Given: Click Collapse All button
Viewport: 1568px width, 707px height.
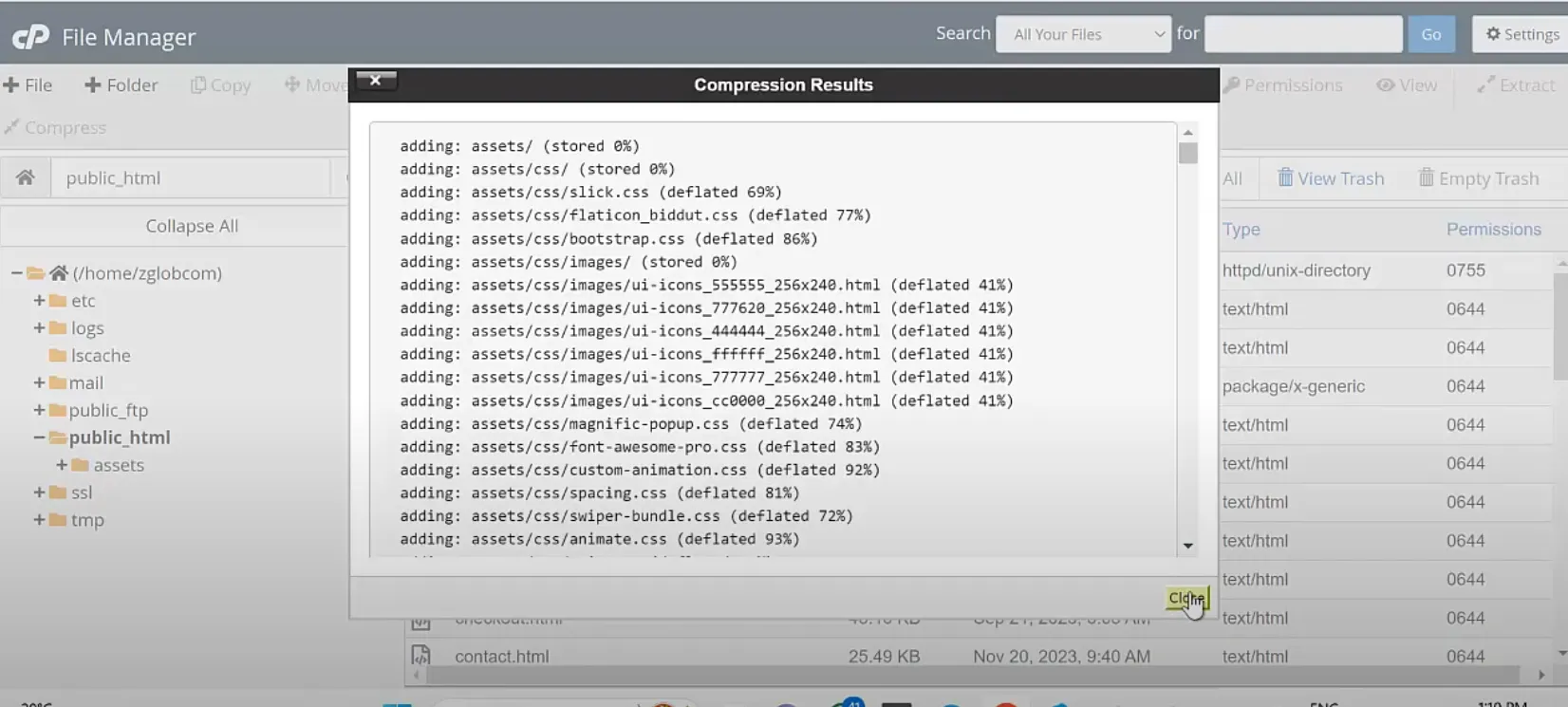Looking at the screenshot, I should (192, 226).
